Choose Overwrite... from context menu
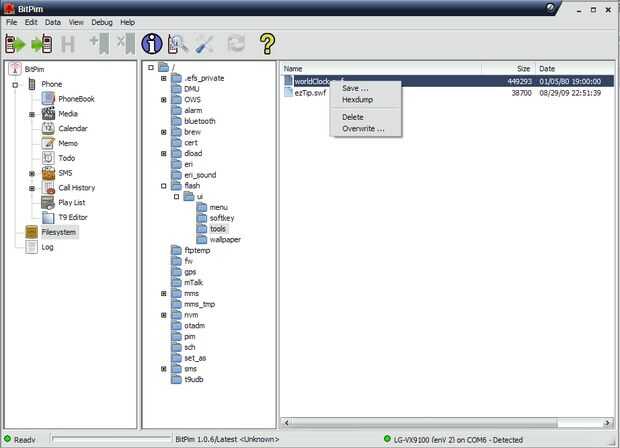Image resolution: width=620 pixels, height=448 pixels. [x=366, y=129]
